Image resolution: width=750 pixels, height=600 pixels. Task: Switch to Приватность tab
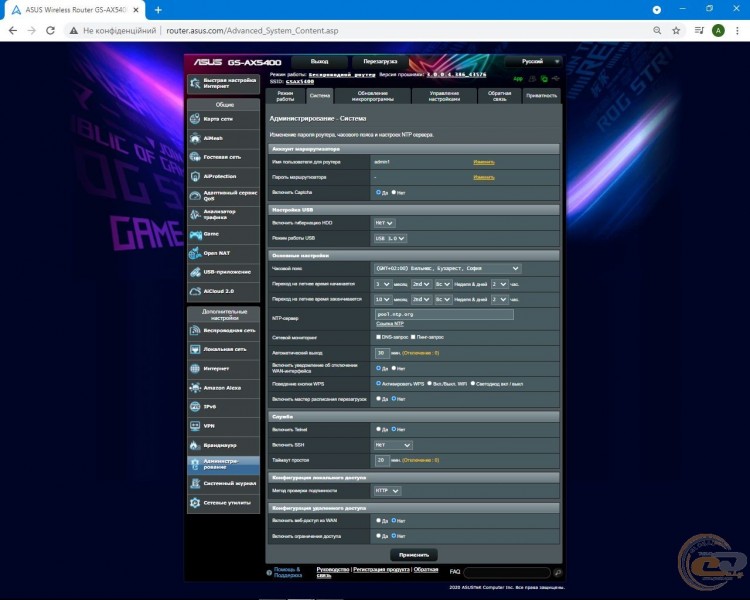point(541,96)
